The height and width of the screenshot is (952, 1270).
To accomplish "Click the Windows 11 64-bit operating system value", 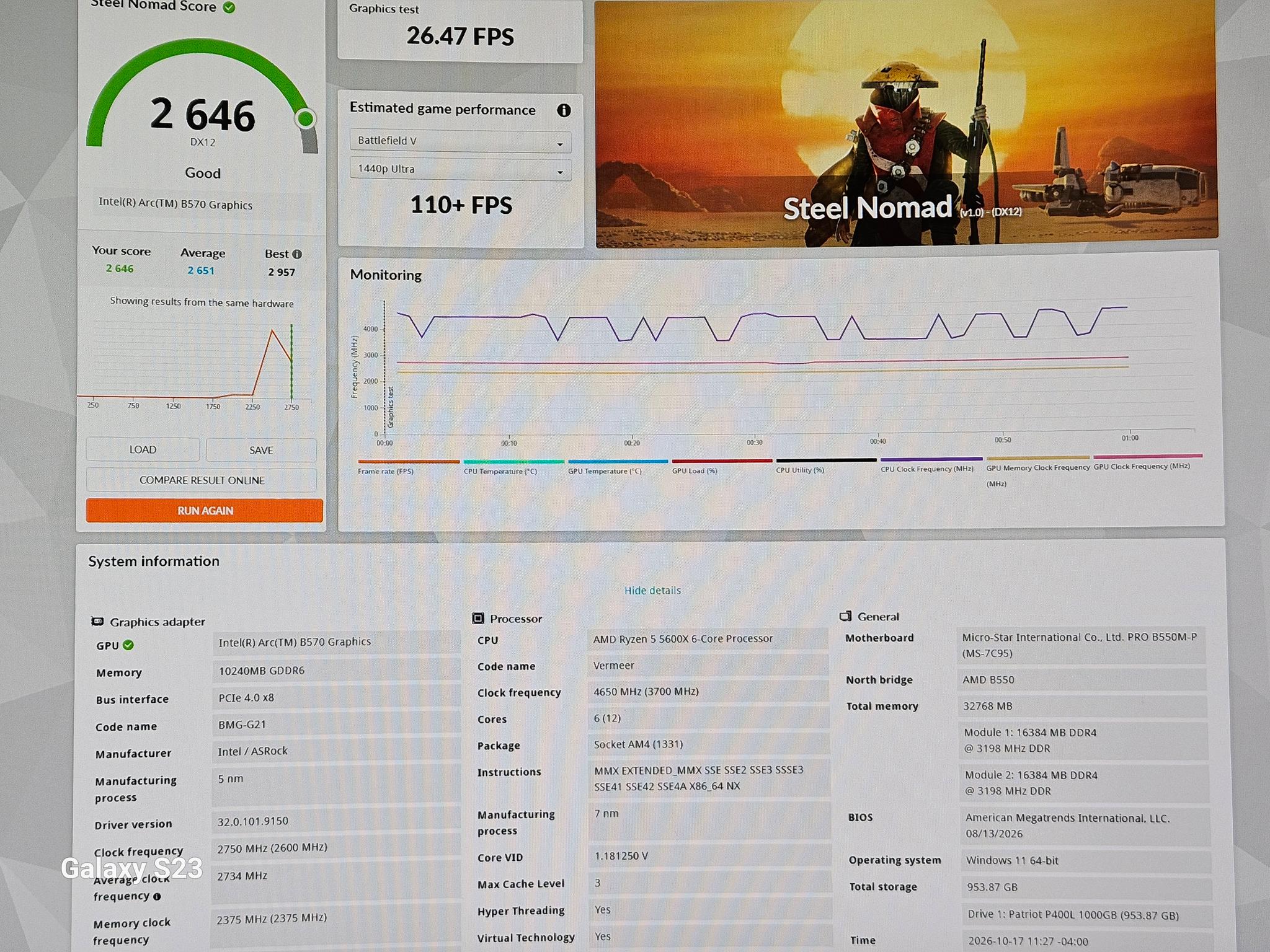I will pyautogui.click(x=1012, y=860).
